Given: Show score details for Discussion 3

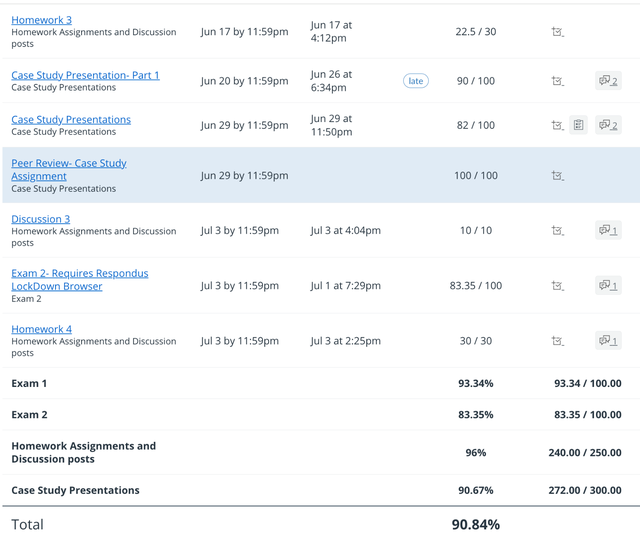Looking at the screenshot, I should pyautogui.click(x=558, y=230).
